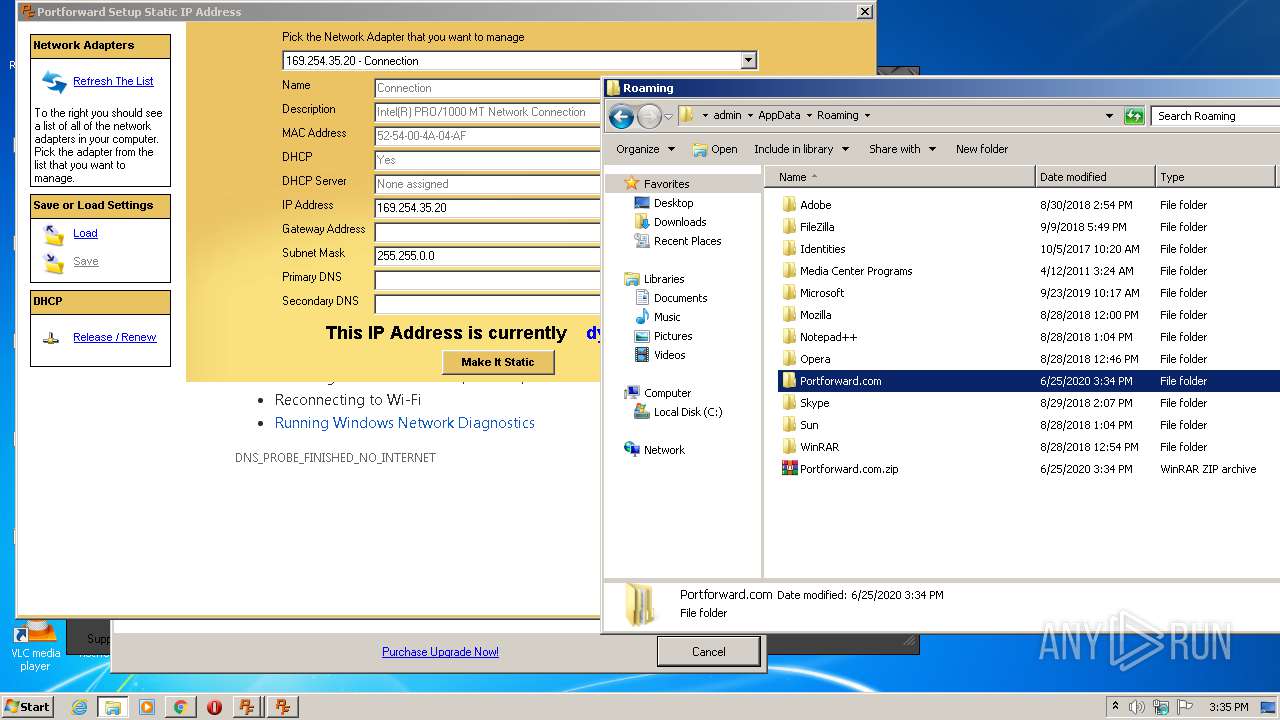Viewport: 1280px width, 720px height.
Task: Select the Adobe folder icon
Action: point(788,205)
